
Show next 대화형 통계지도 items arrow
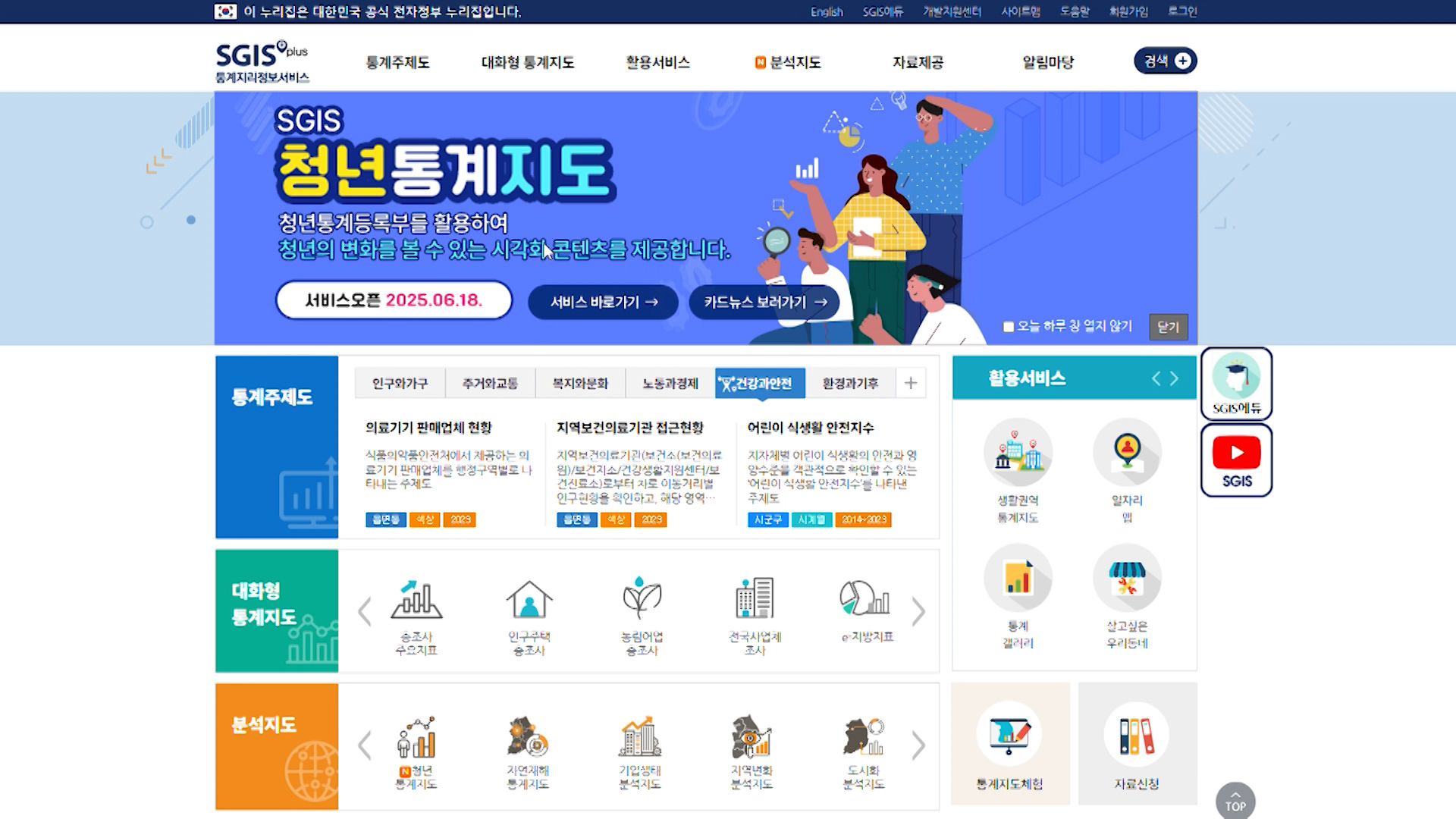pos(918,611)
